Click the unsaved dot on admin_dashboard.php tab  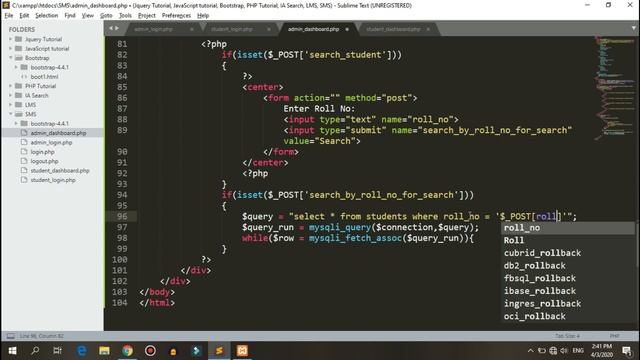point(347,29)
